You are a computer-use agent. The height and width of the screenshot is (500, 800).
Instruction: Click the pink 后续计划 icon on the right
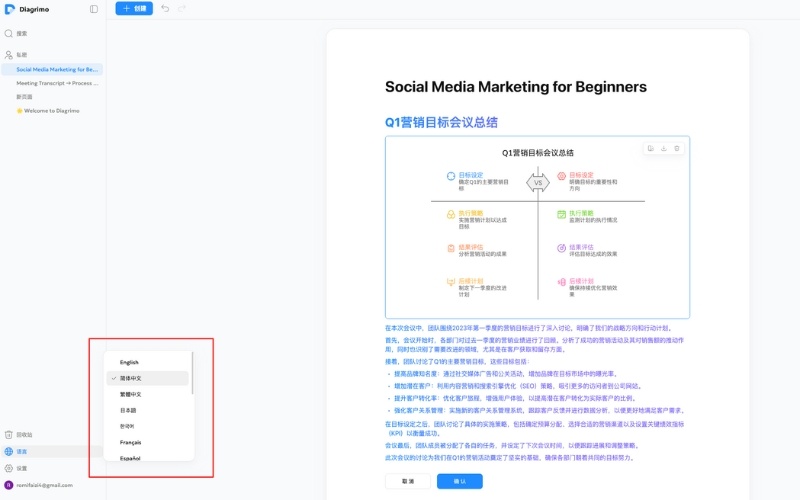(x=561, y=282)
